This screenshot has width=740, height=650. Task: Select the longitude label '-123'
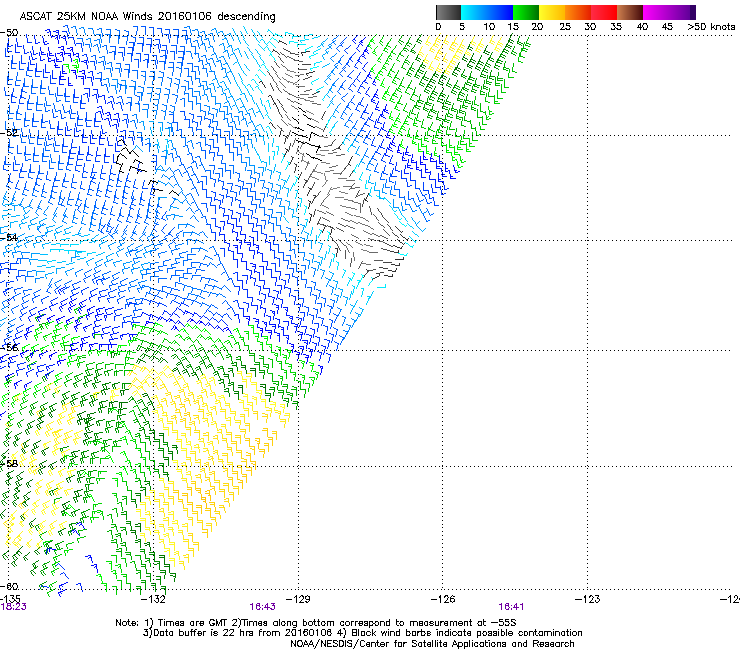(587, 599)
